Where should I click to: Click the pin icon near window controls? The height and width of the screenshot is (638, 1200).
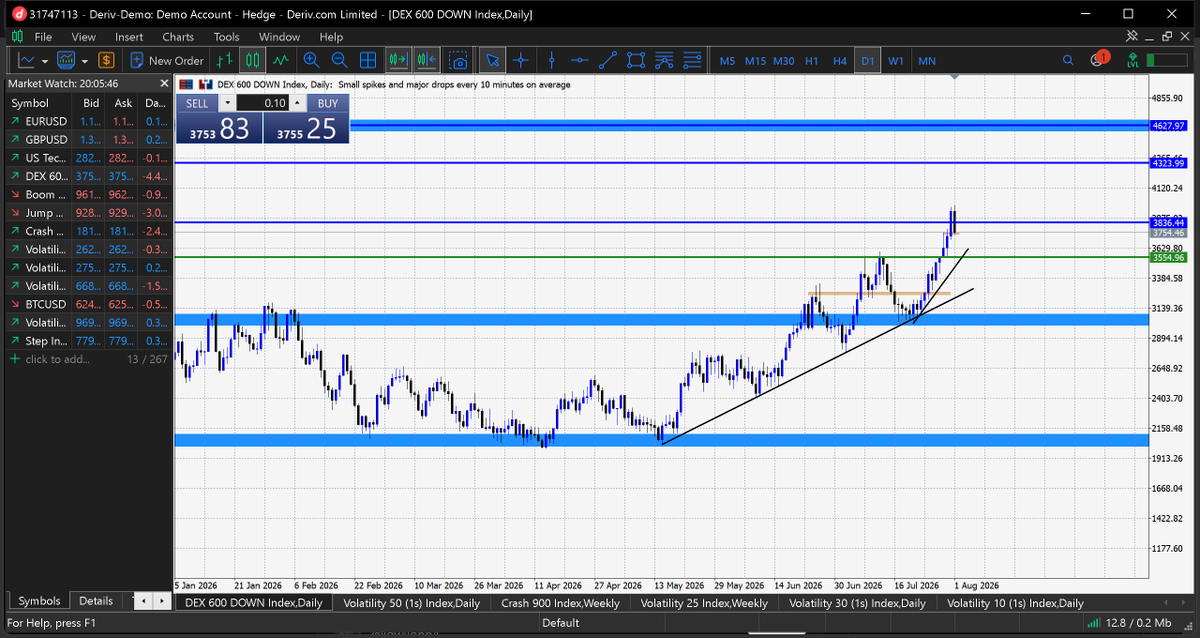click(x=1132, y=36)
